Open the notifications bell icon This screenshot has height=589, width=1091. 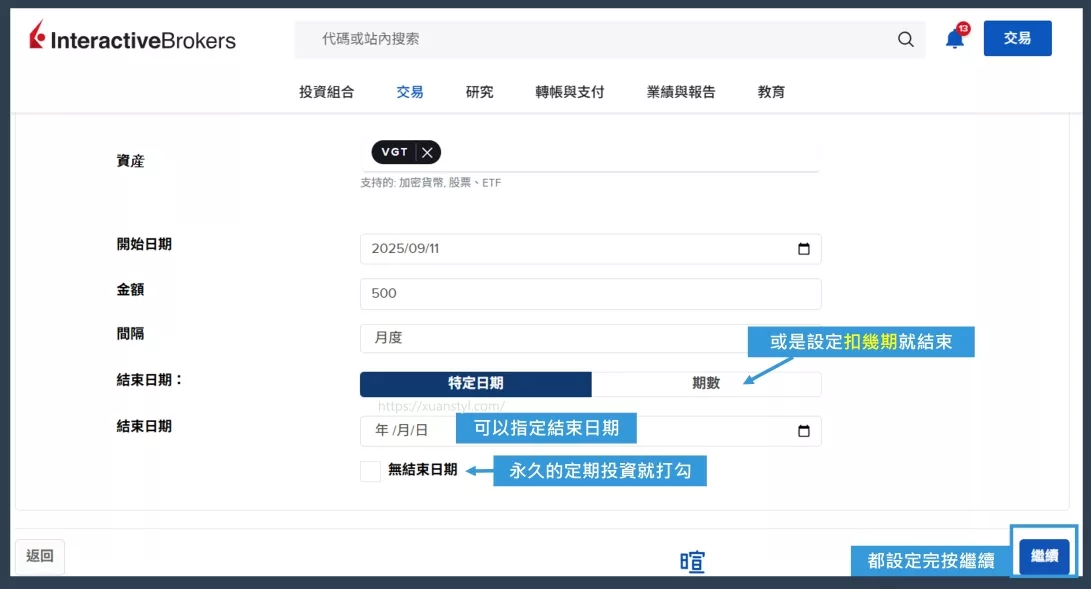click(954, 39)
